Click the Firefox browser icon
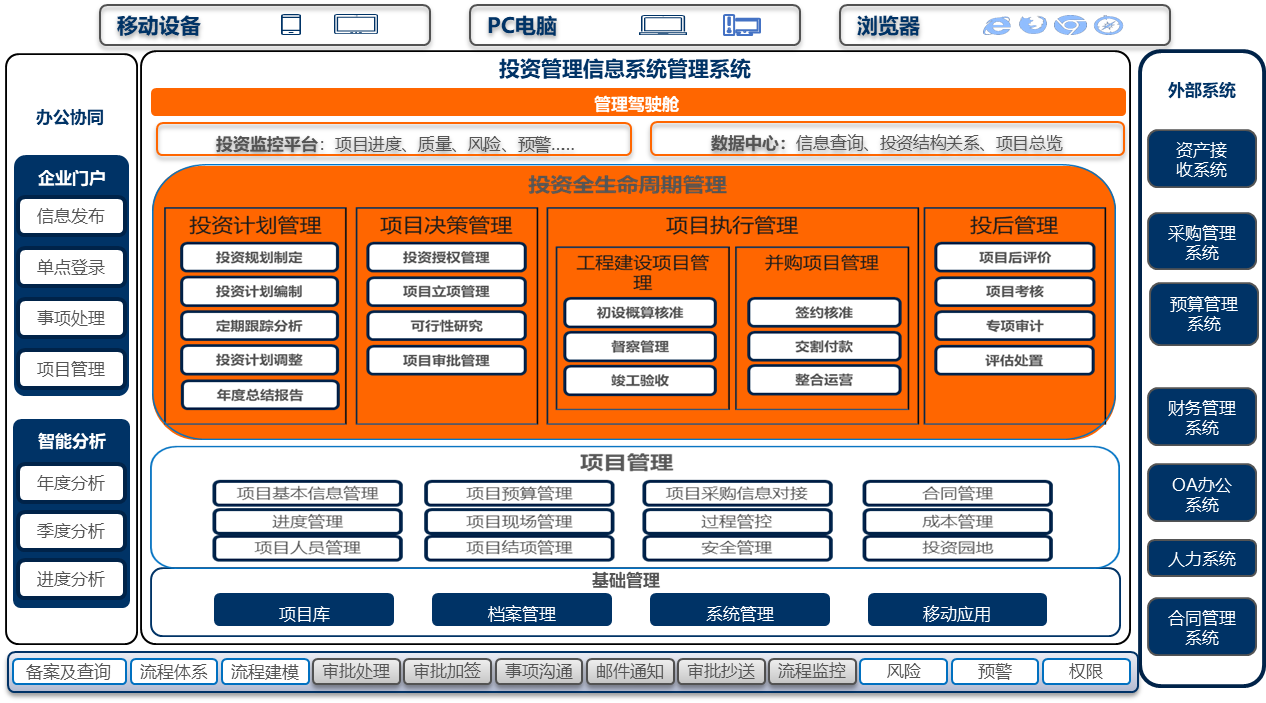The image size is (1266, 703). [1032, 25]
